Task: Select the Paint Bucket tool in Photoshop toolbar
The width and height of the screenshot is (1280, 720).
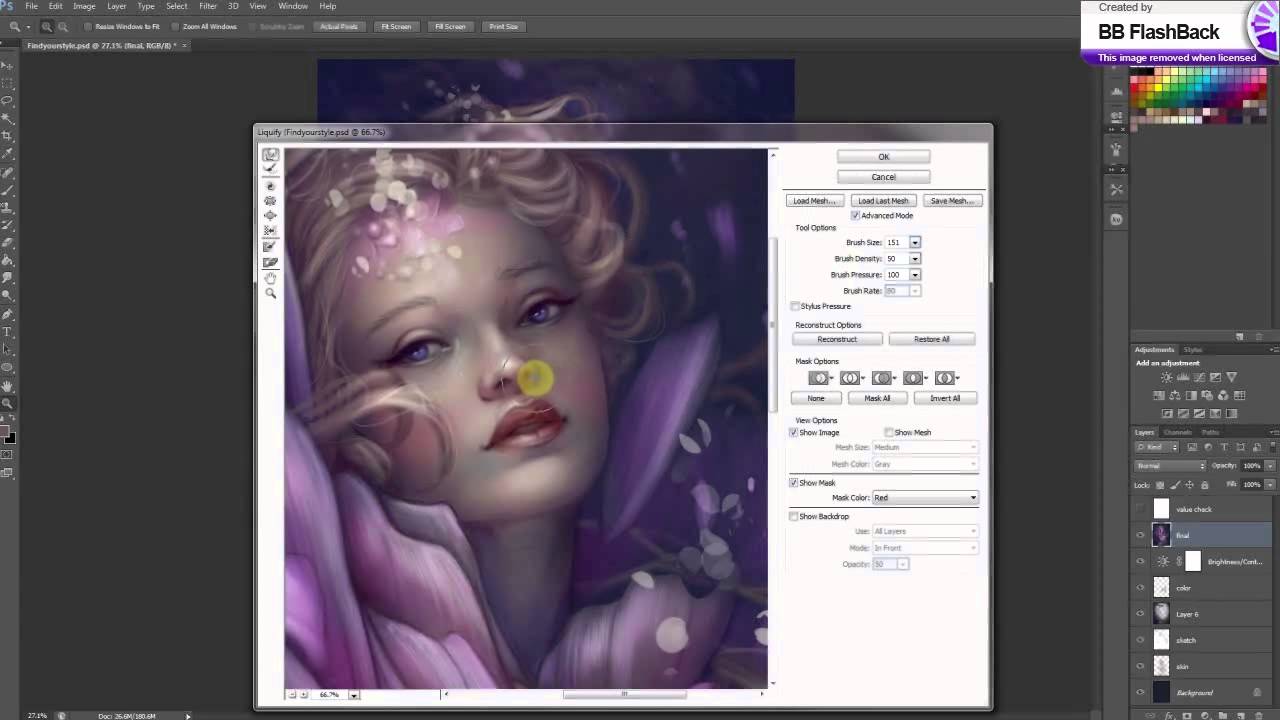Action: 7,260
